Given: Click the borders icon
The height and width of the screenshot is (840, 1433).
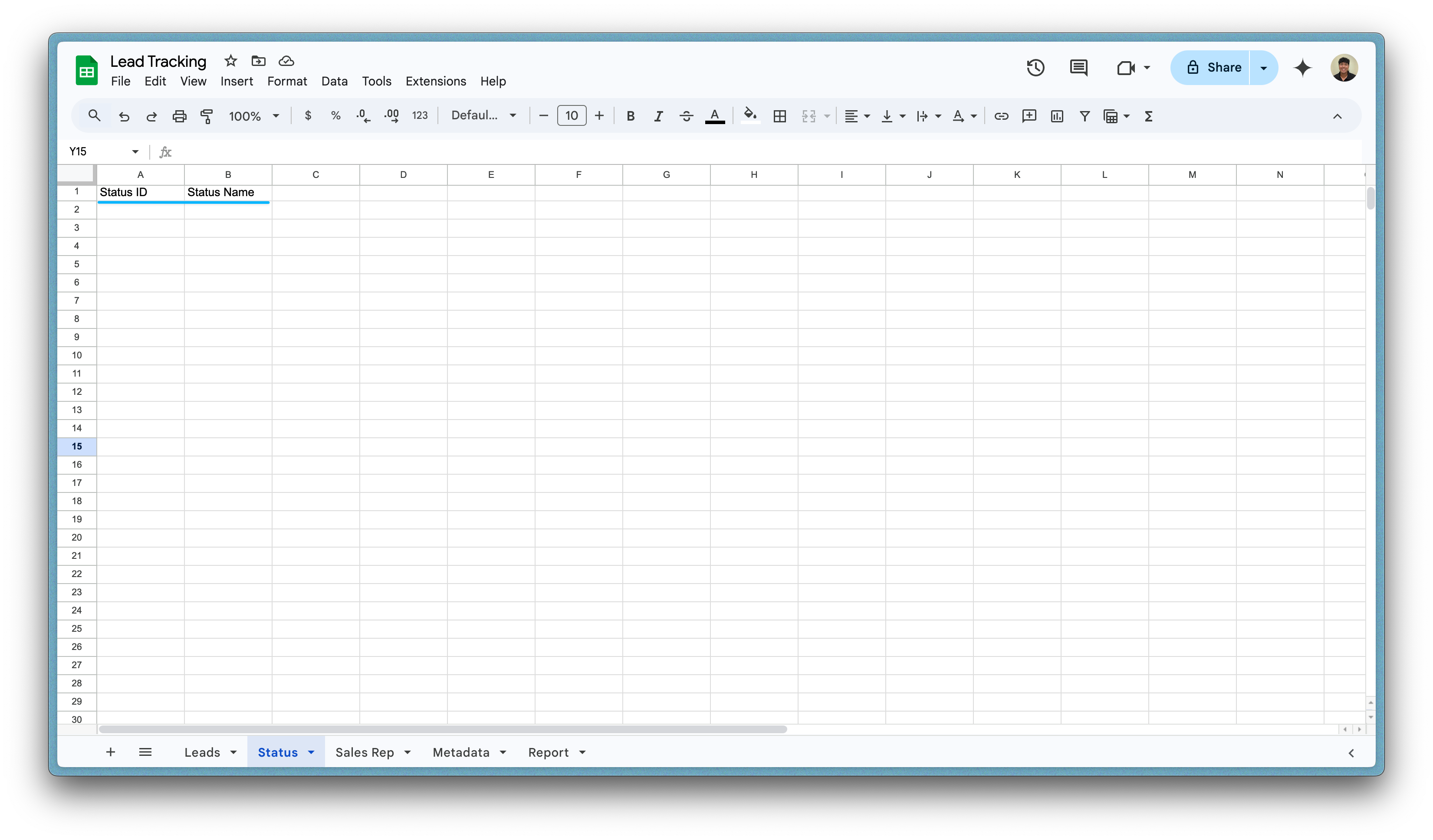Looking at the screenshot, I should (779, 117).
